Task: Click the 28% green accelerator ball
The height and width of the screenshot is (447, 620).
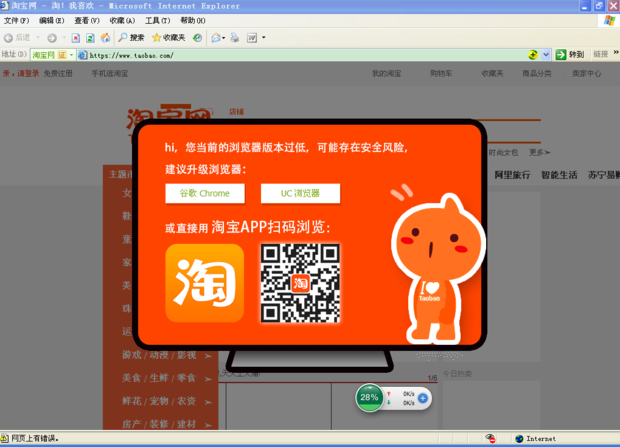Action: coord(369,398)
